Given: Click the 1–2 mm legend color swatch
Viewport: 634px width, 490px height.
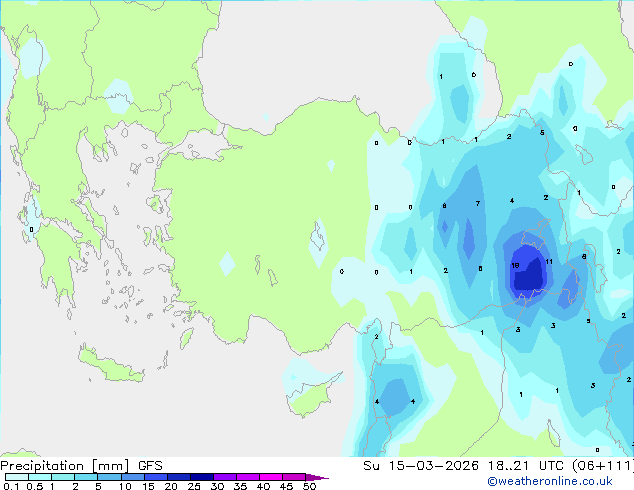Looking at the screenshot, I should [63, 477].
